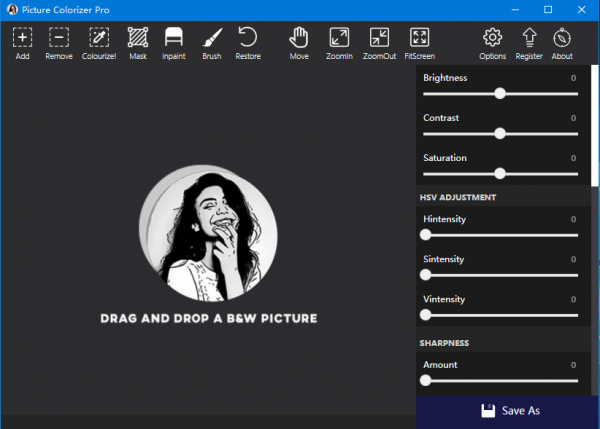
Task: Select the Remove tool in toolbar
Action: pos(59,38)
